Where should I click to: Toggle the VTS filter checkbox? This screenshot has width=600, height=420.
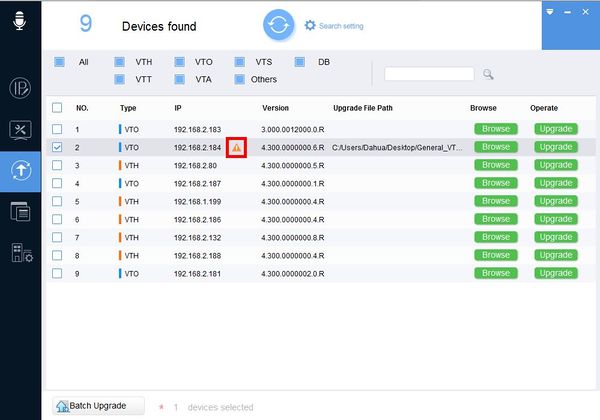pyautogui.click(x=240, y=62)
